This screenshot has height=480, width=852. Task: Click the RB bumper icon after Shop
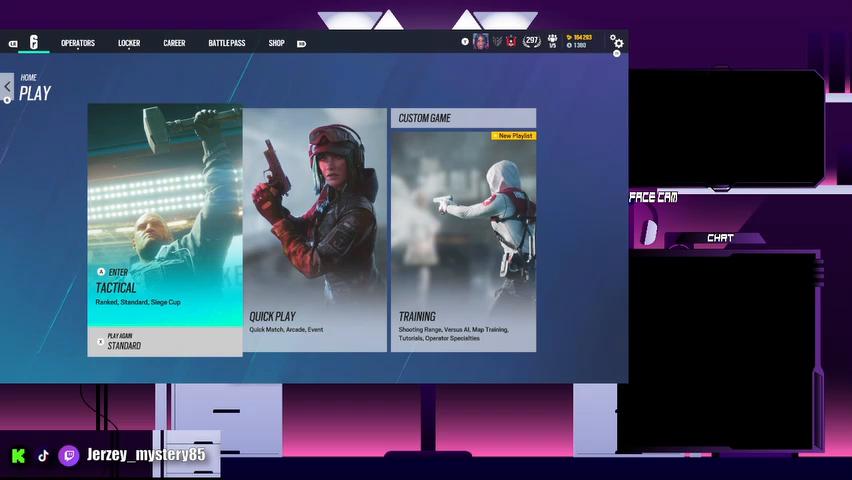click(x=302, y=43)
